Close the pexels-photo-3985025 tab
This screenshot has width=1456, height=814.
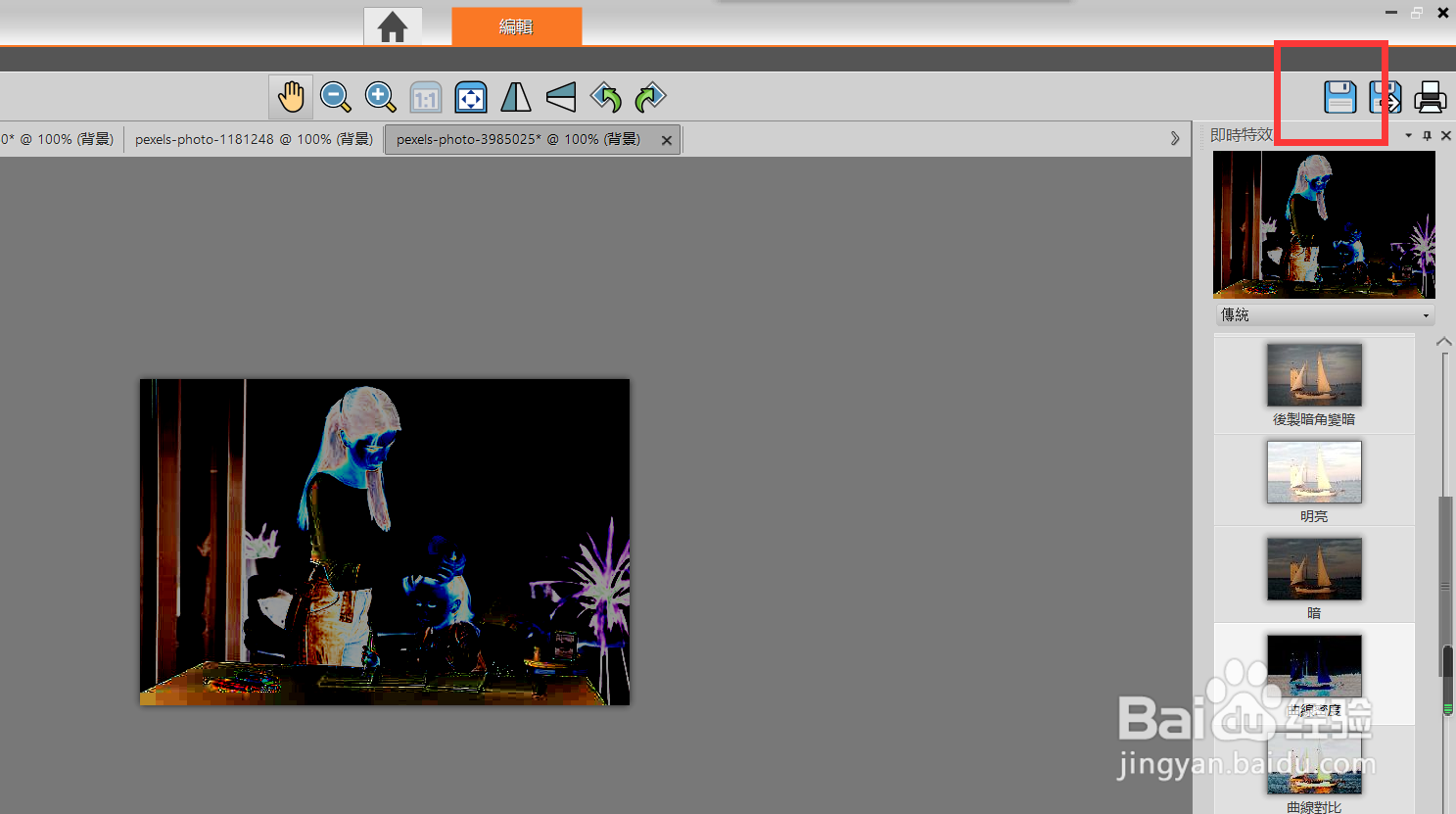click(x=667, y=140)
